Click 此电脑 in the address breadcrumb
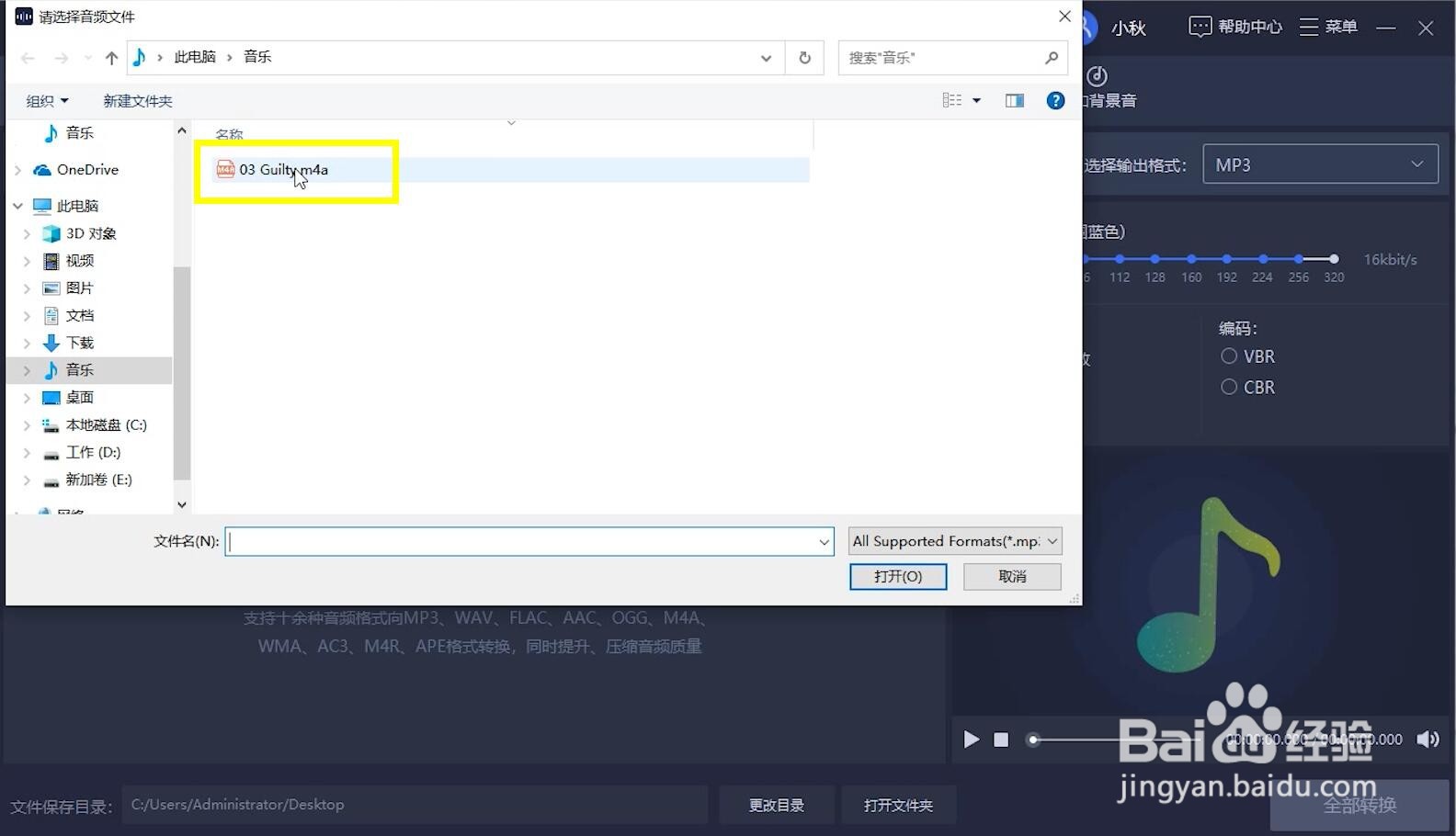The image size is (1456, 836). click(195, 57)
